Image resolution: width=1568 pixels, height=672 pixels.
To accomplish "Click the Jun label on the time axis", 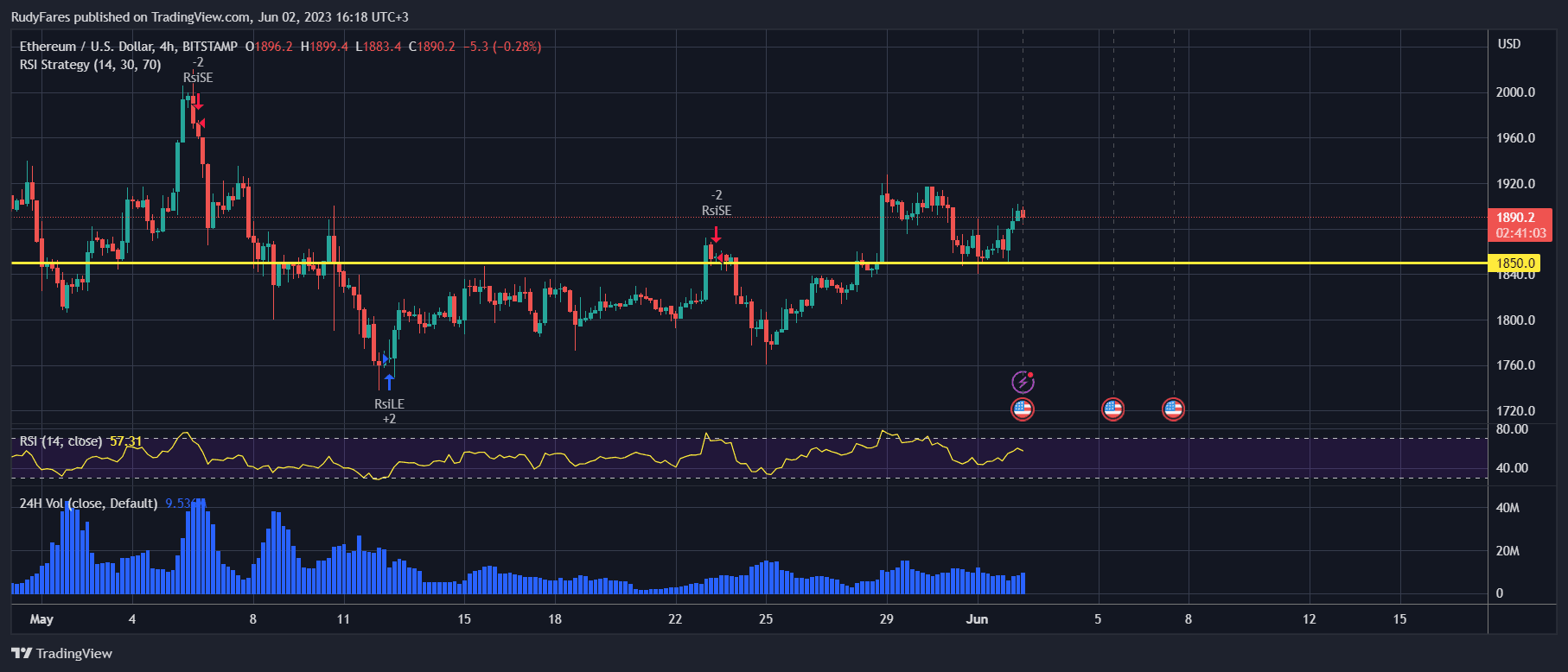I will point(977,619).
